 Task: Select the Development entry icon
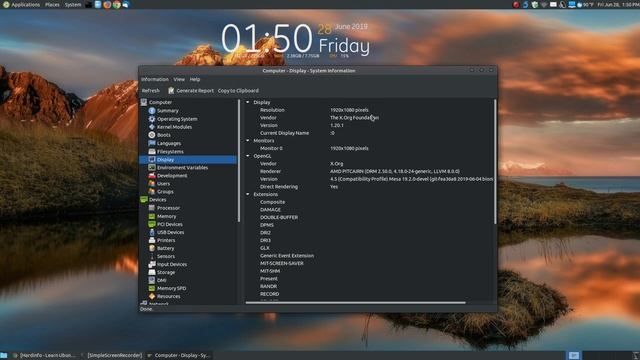point(152,176)
